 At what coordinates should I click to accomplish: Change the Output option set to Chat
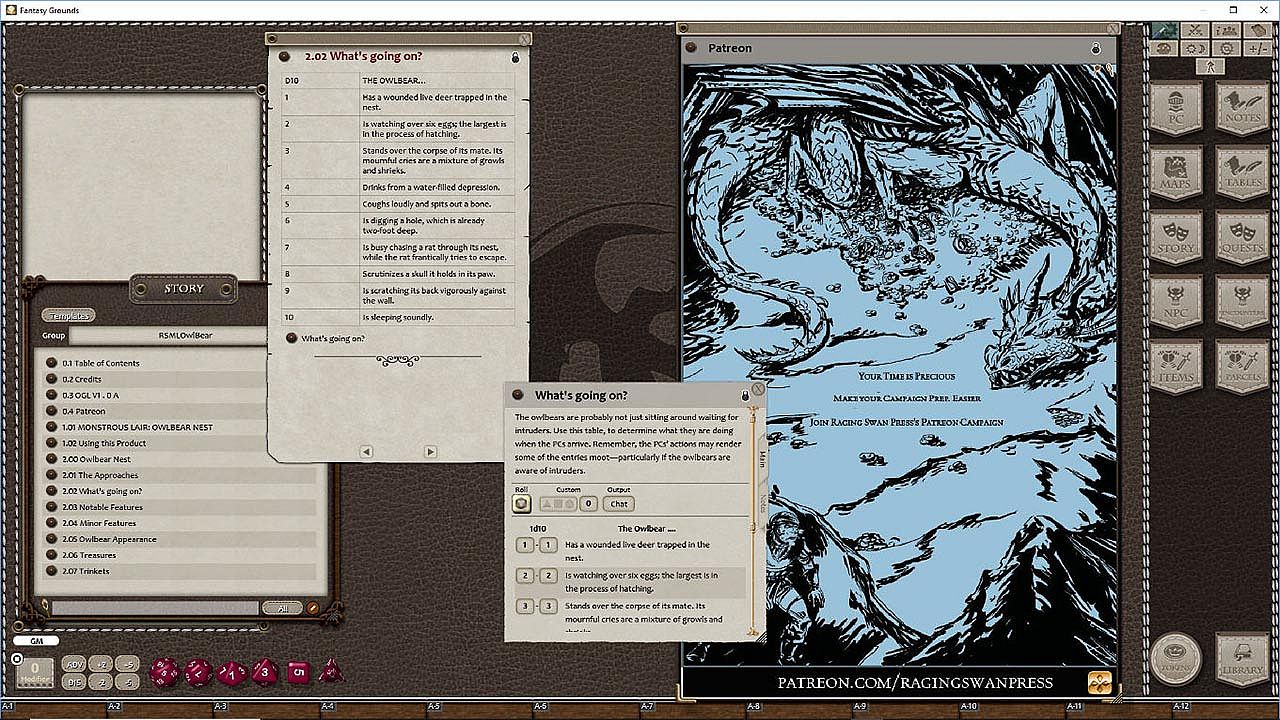[x=619, y=504]
